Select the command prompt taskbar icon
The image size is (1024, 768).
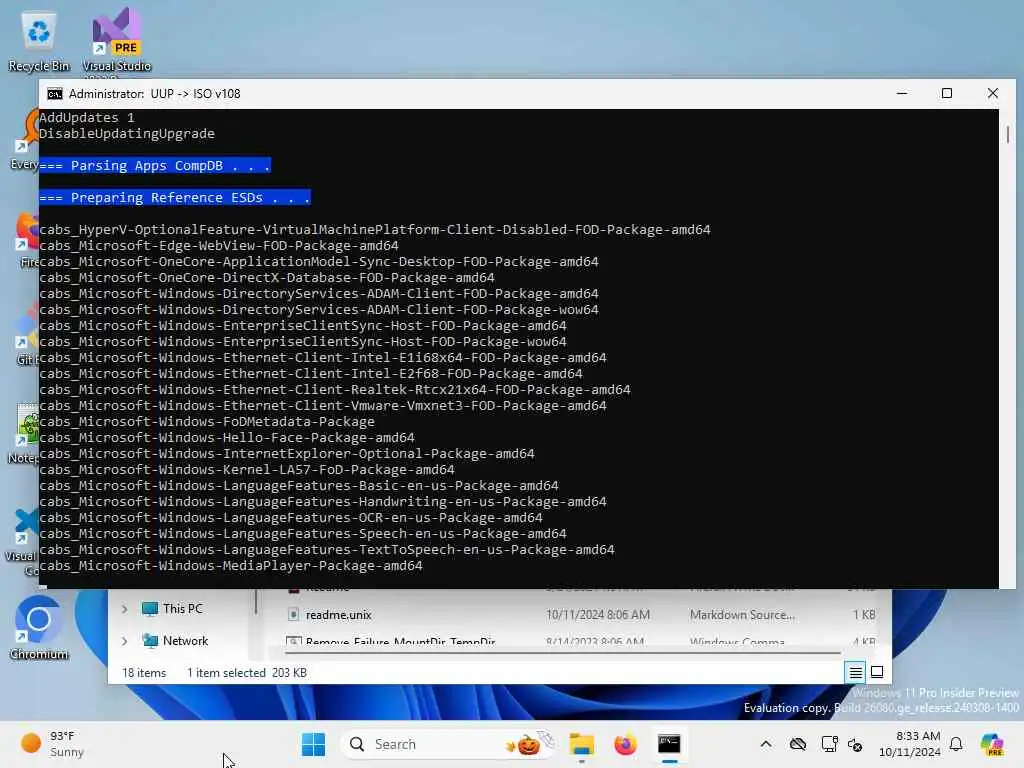pyautogui.click(x=669, y=744)
